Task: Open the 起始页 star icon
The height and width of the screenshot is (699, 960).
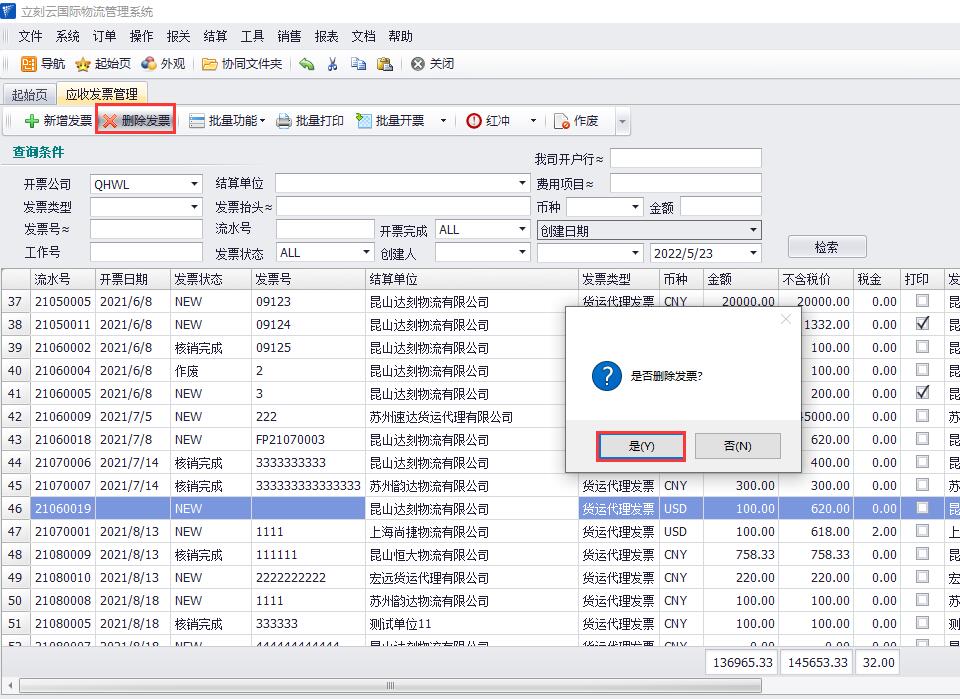Action: pyautogui.click(x=83, y=64)
